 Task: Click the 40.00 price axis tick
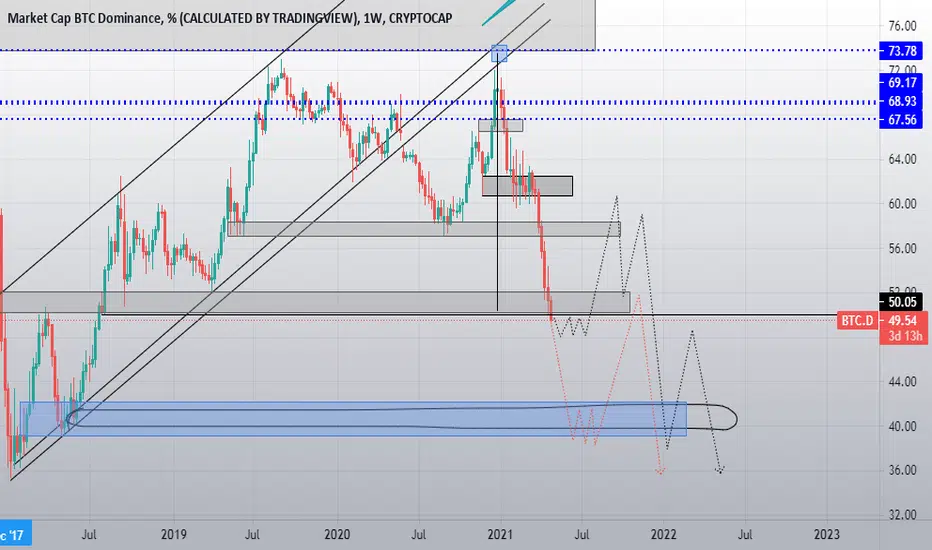(902, 426)
